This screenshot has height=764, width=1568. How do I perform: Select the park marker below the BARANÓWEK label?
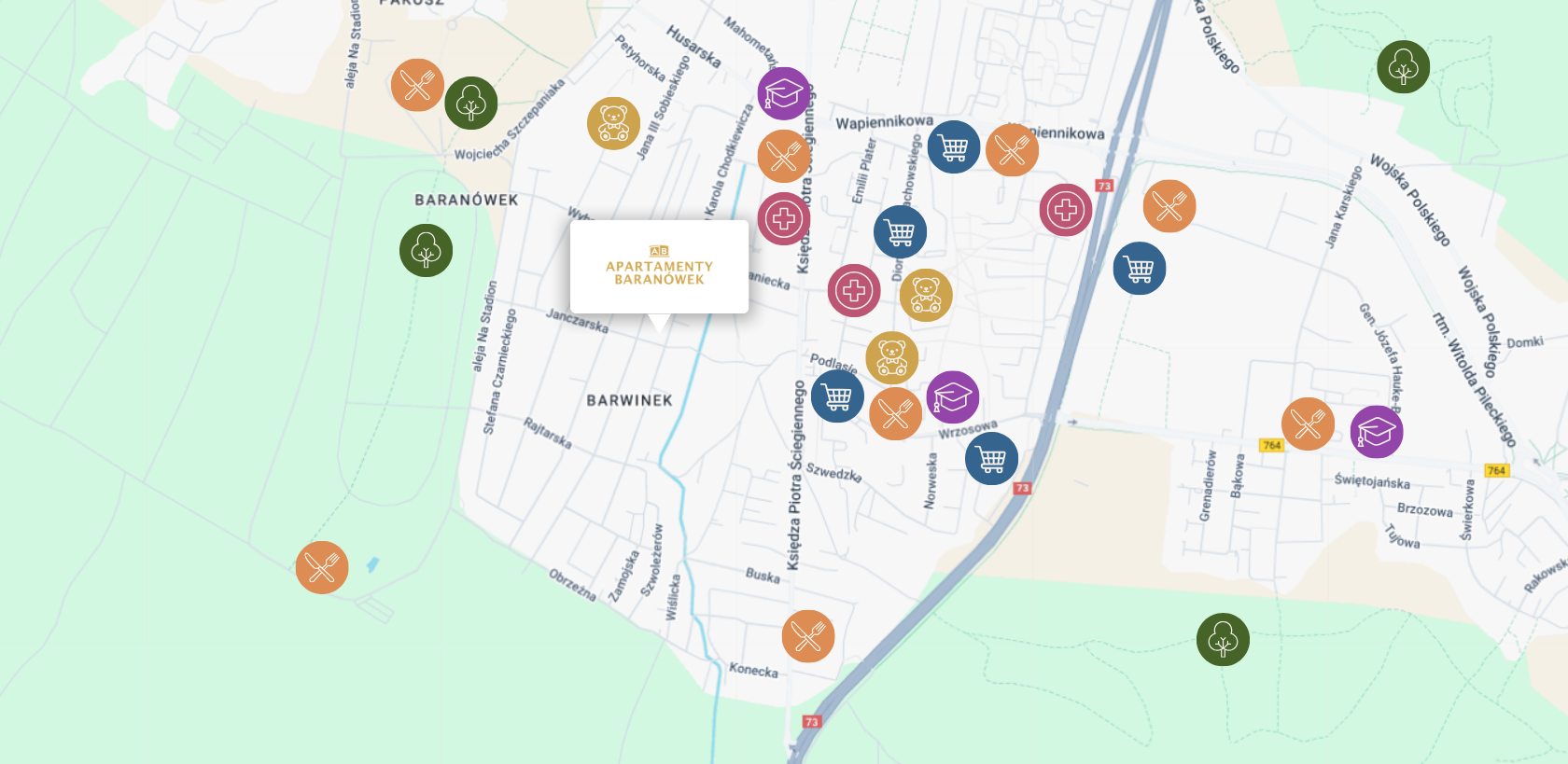tap(427, 250)
